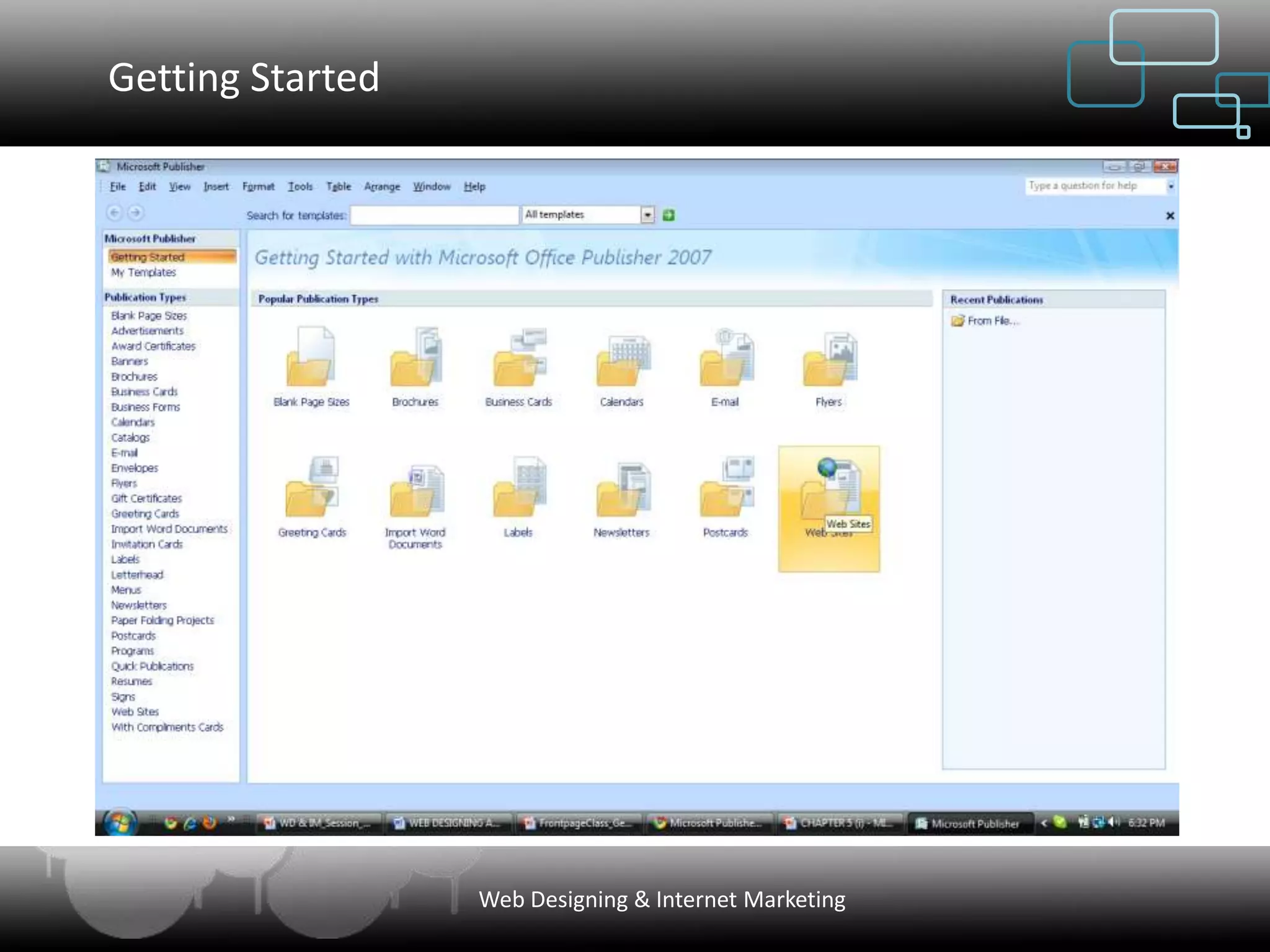This screenshot has width=1270, height=952.
Task: Select Programs in sidebar list
Action: tap(133, 651)
